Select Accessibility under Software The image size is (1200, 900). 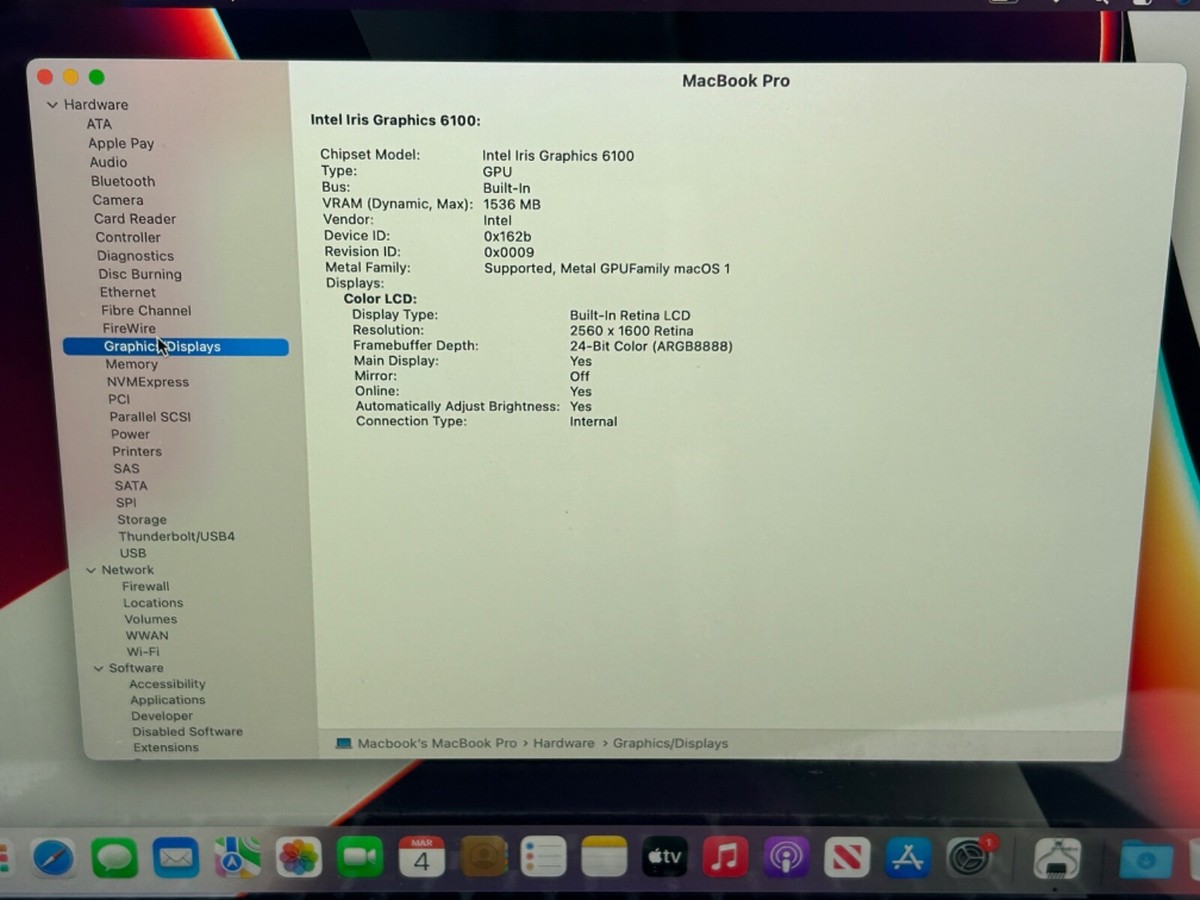[x=167, y=684]
